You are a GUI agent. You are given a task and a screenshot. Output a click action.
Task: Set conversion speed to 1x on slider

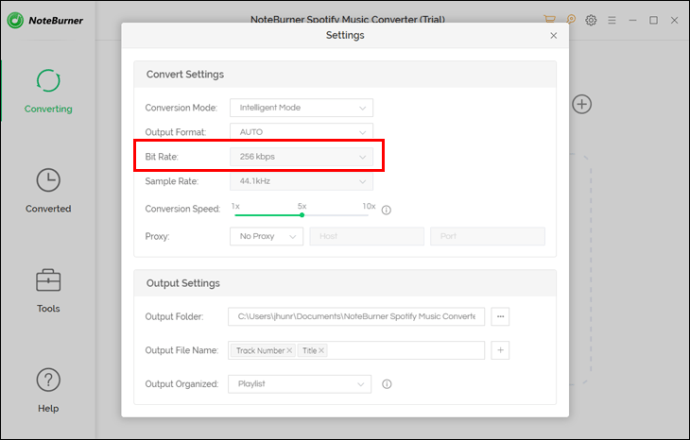[235, 215]
